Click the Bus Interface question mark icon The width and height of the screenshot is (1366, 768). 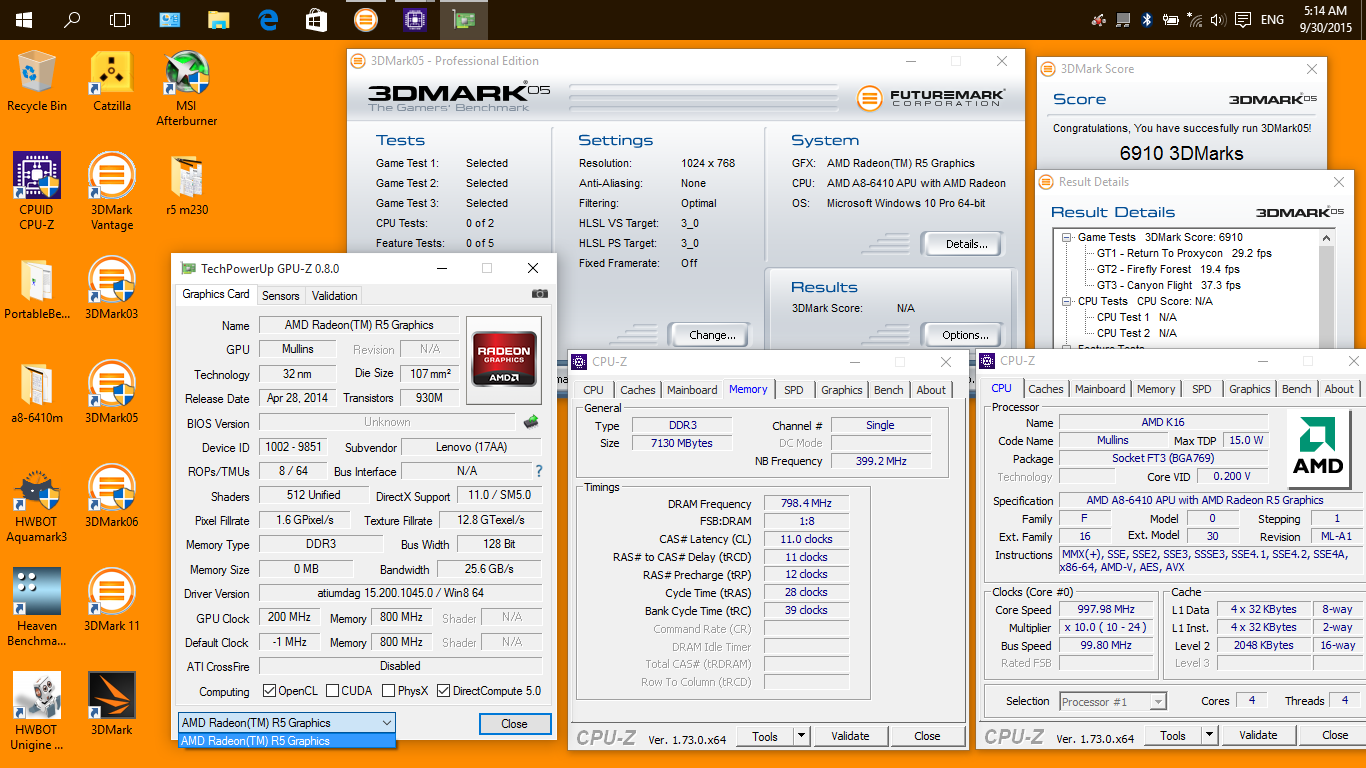[539, 471]
